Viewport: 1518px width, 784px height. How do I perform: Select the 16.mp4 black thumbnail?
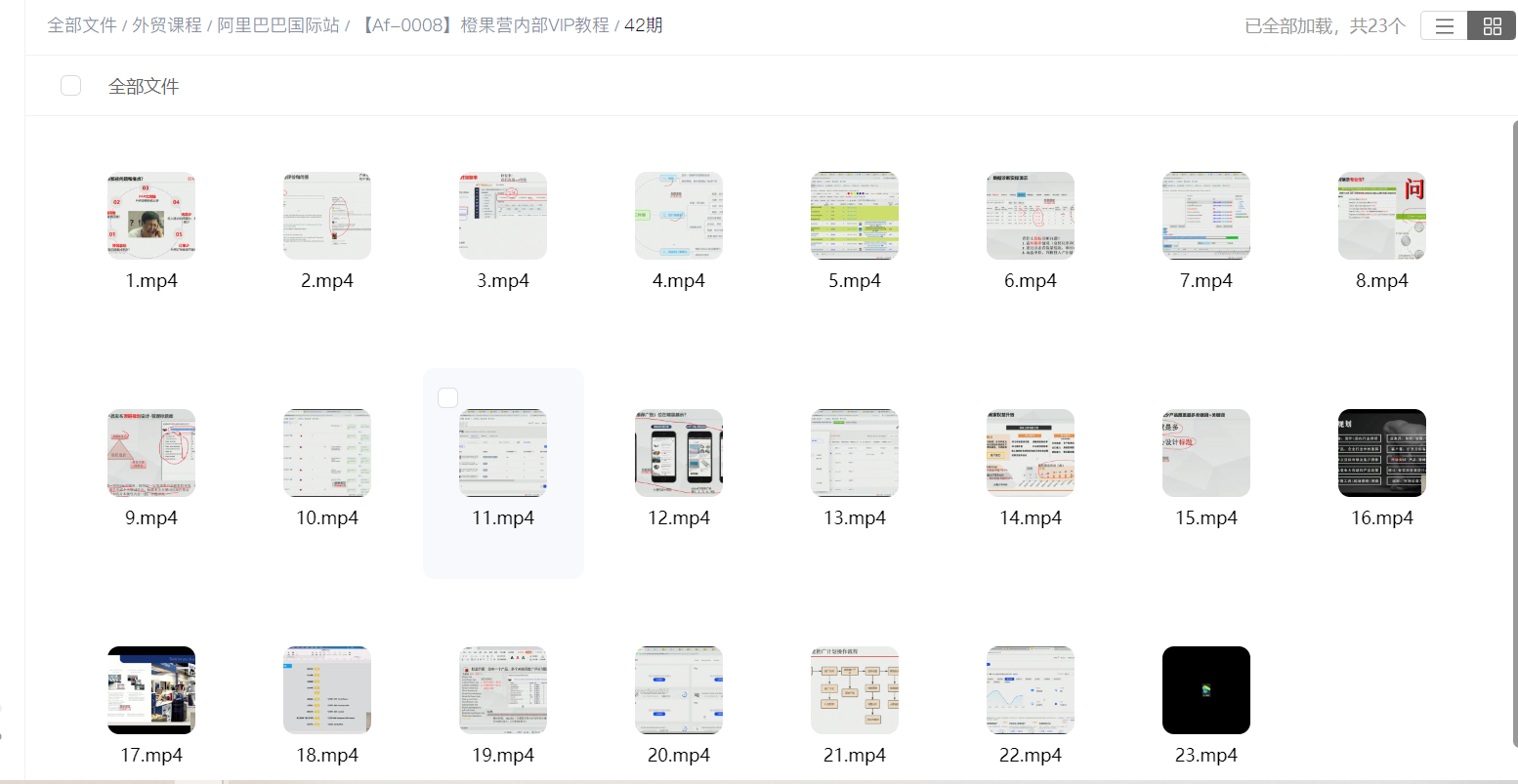(x=1382, y=453)
